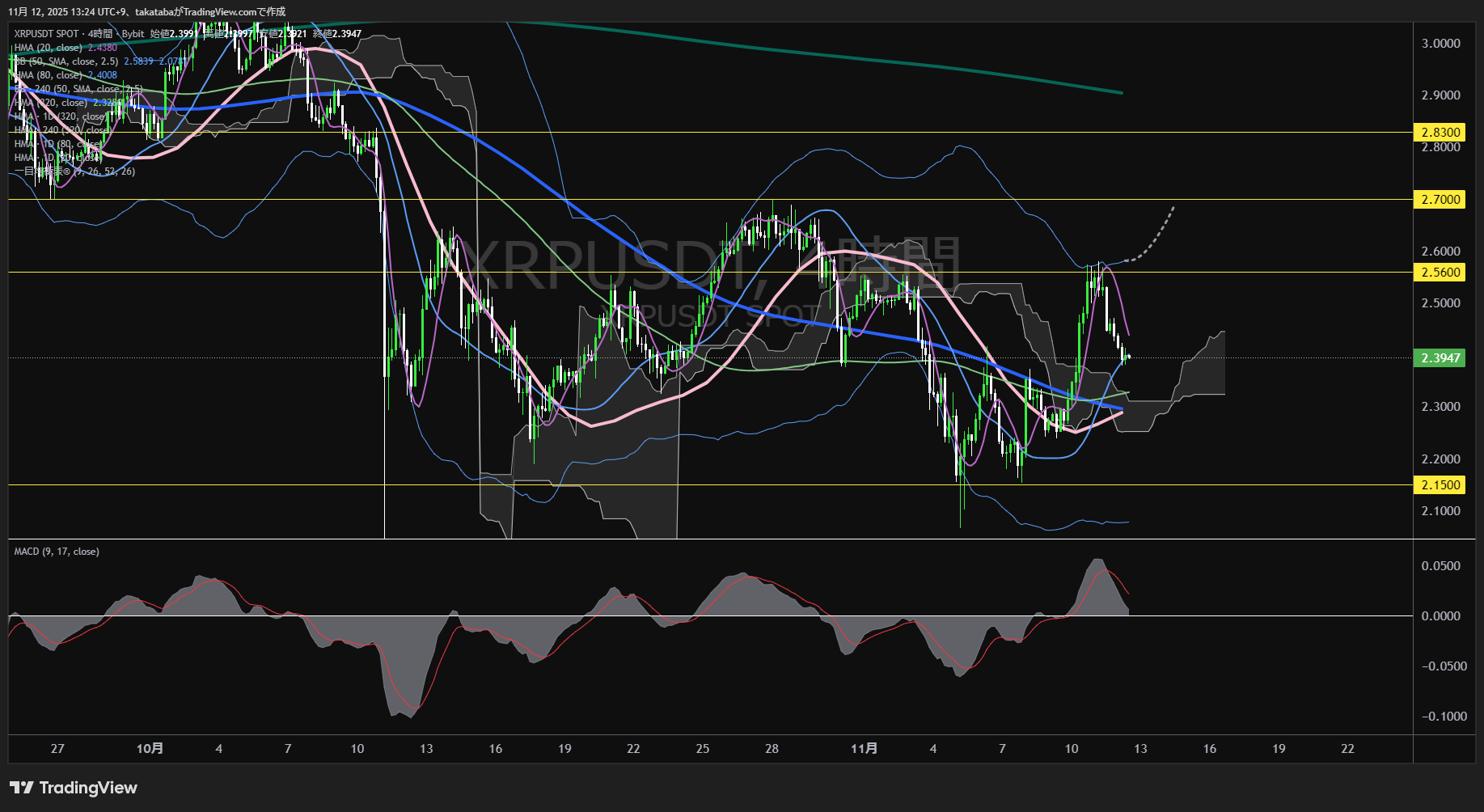1484x812 pixels.
Task: Click the 3.0000 price scale label
Action: (1440, 44)
